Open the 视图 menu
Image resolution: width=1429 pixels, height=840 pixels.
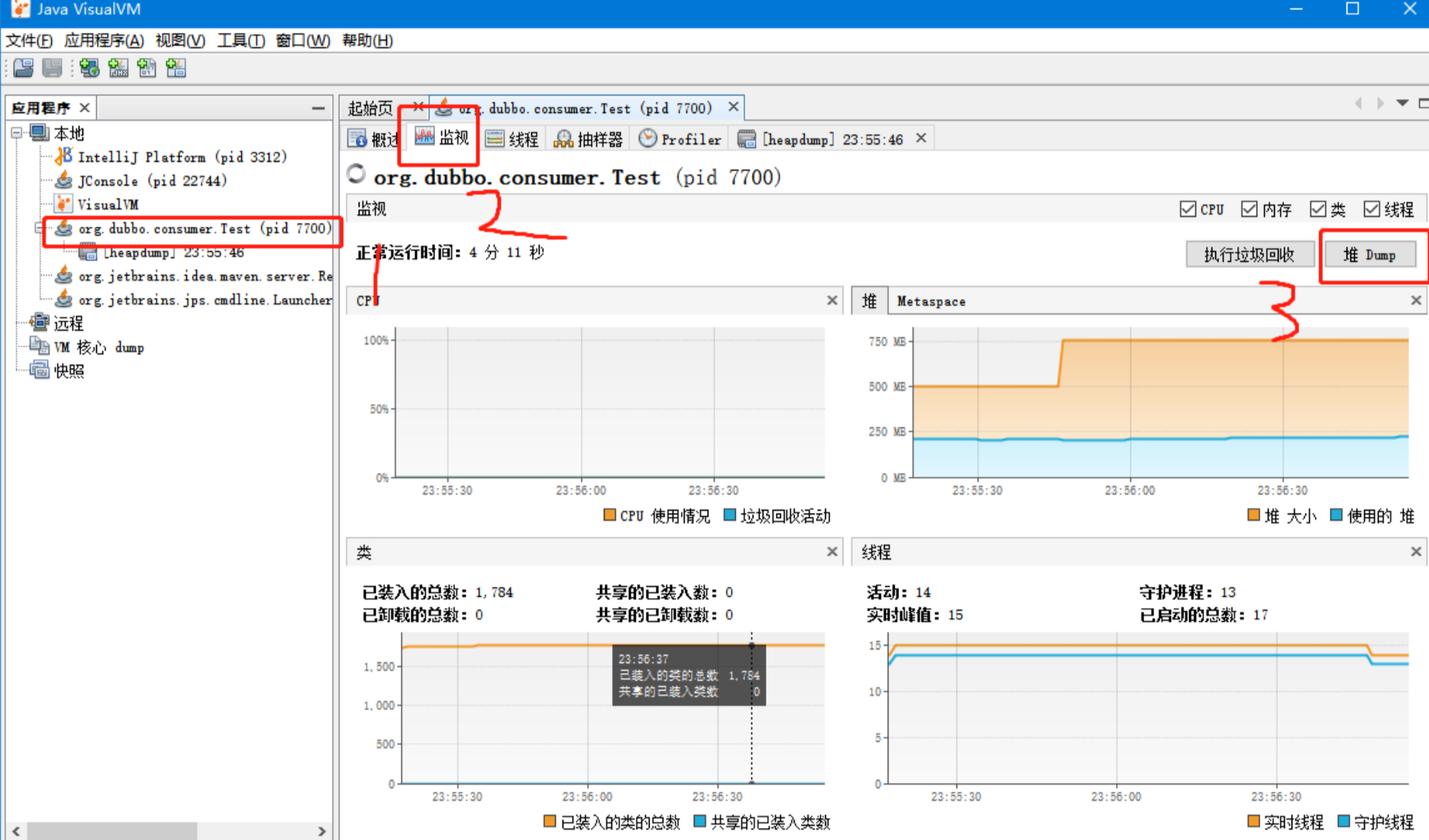click(x=180, y=40)
